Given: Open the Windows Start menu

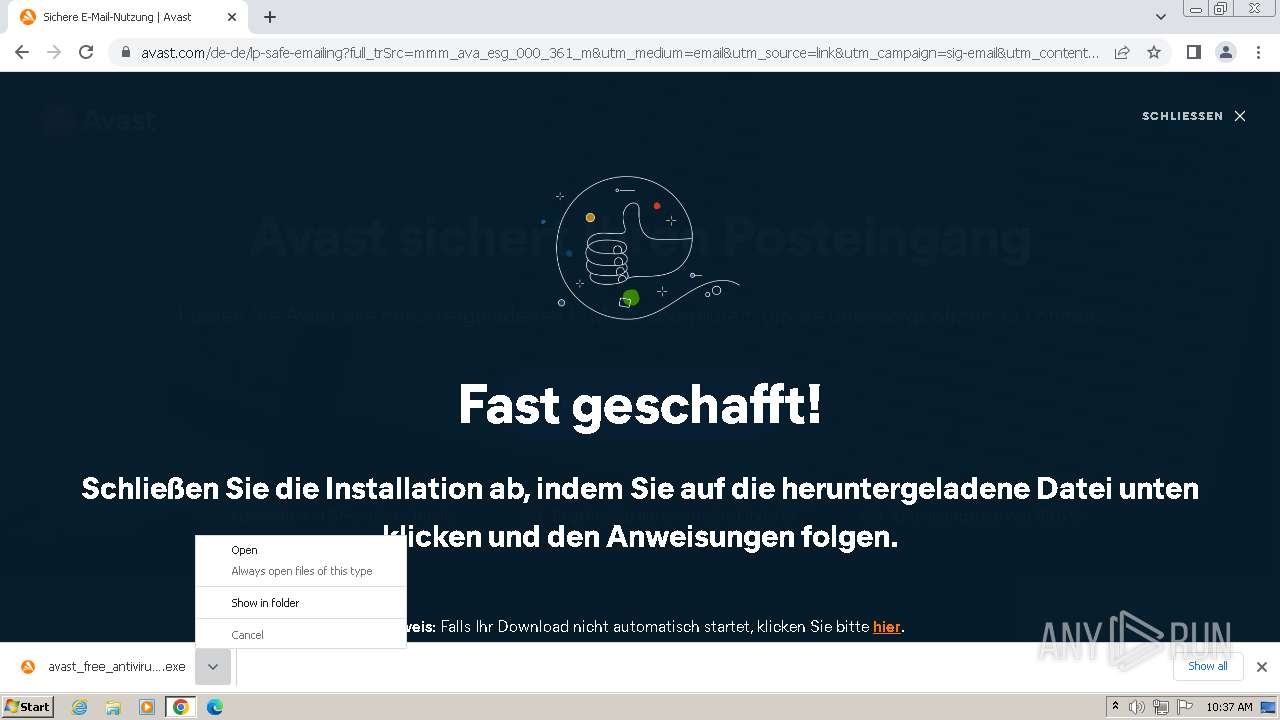Looking at the screenshot, I should click(x=28, y=706).
